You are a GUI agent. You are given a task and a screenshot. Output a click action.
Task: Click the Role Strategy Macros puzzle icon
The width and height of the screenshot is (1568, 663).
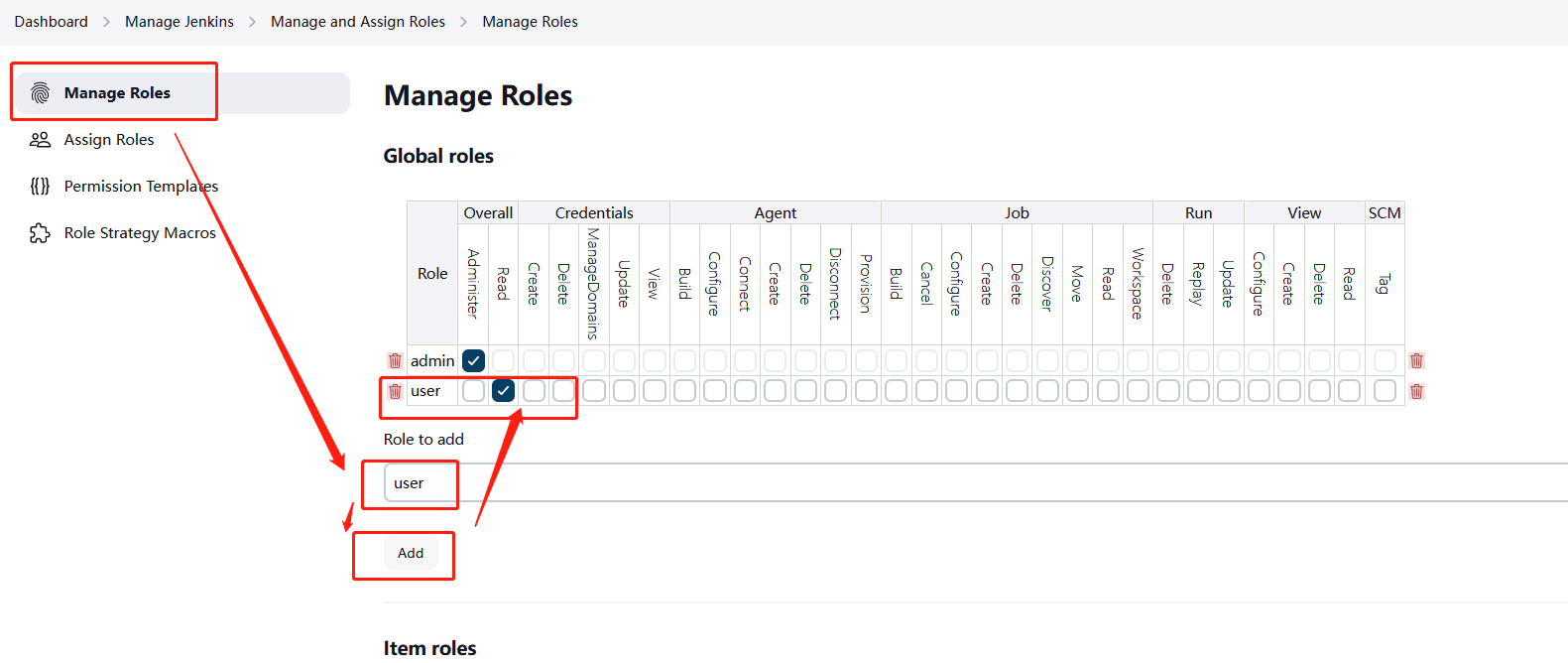click(x=40, y=233)
